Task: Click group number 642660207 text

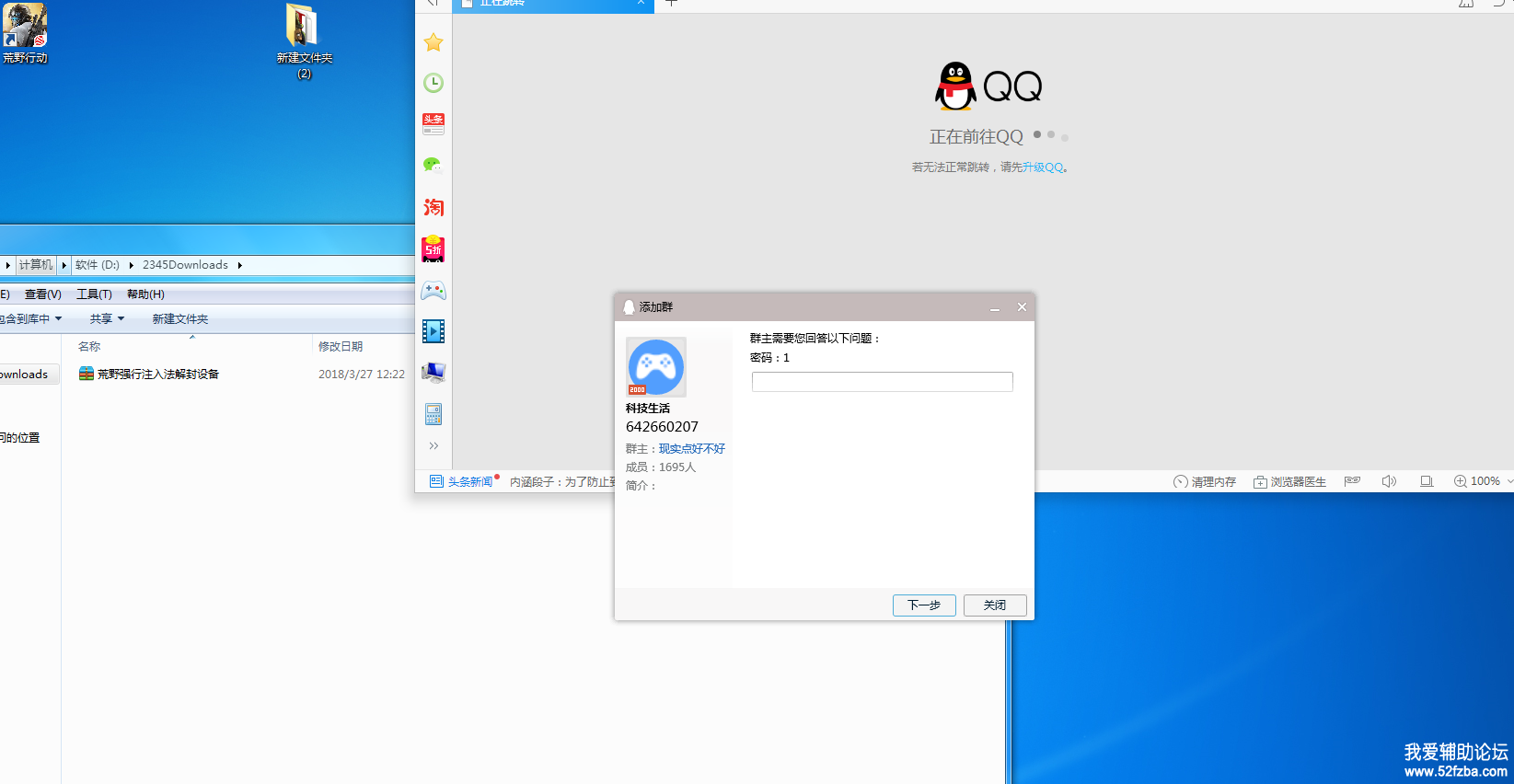Action: pyautogui.click(x=662, y=427)
